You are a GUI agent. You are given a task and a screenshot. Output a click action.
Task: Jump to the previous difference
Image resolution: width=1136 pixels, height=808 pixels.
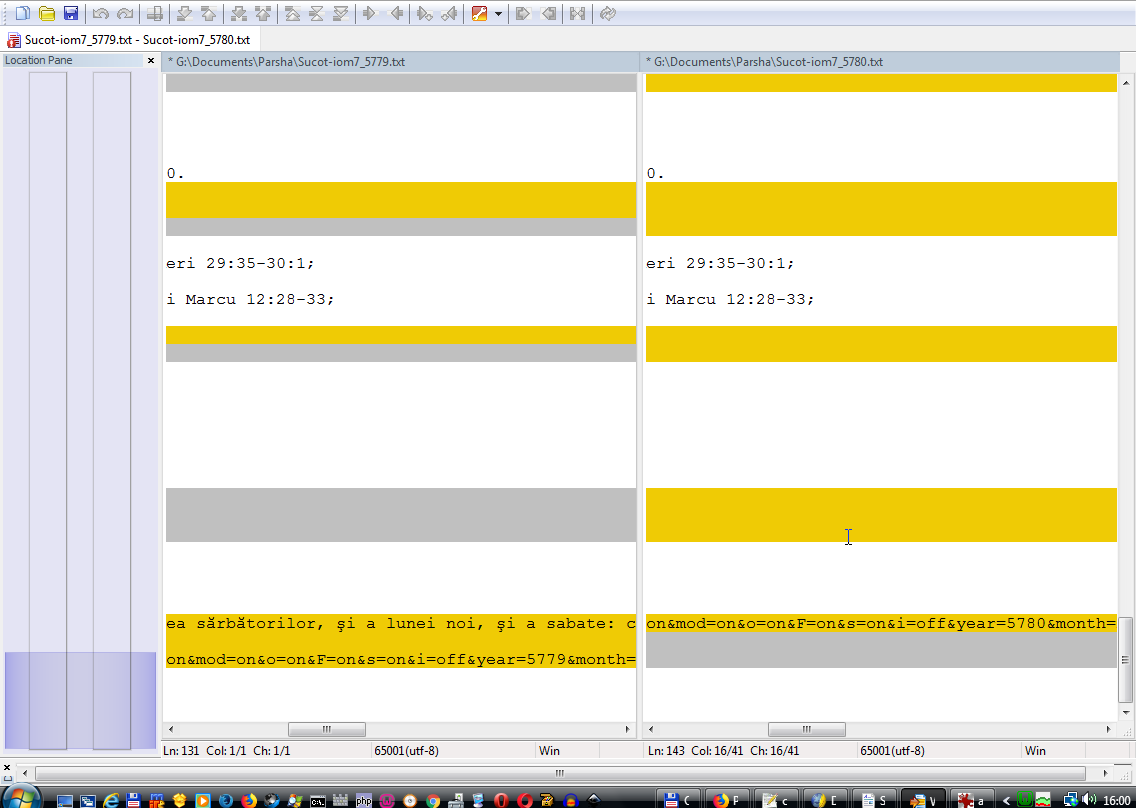(208, 14)
